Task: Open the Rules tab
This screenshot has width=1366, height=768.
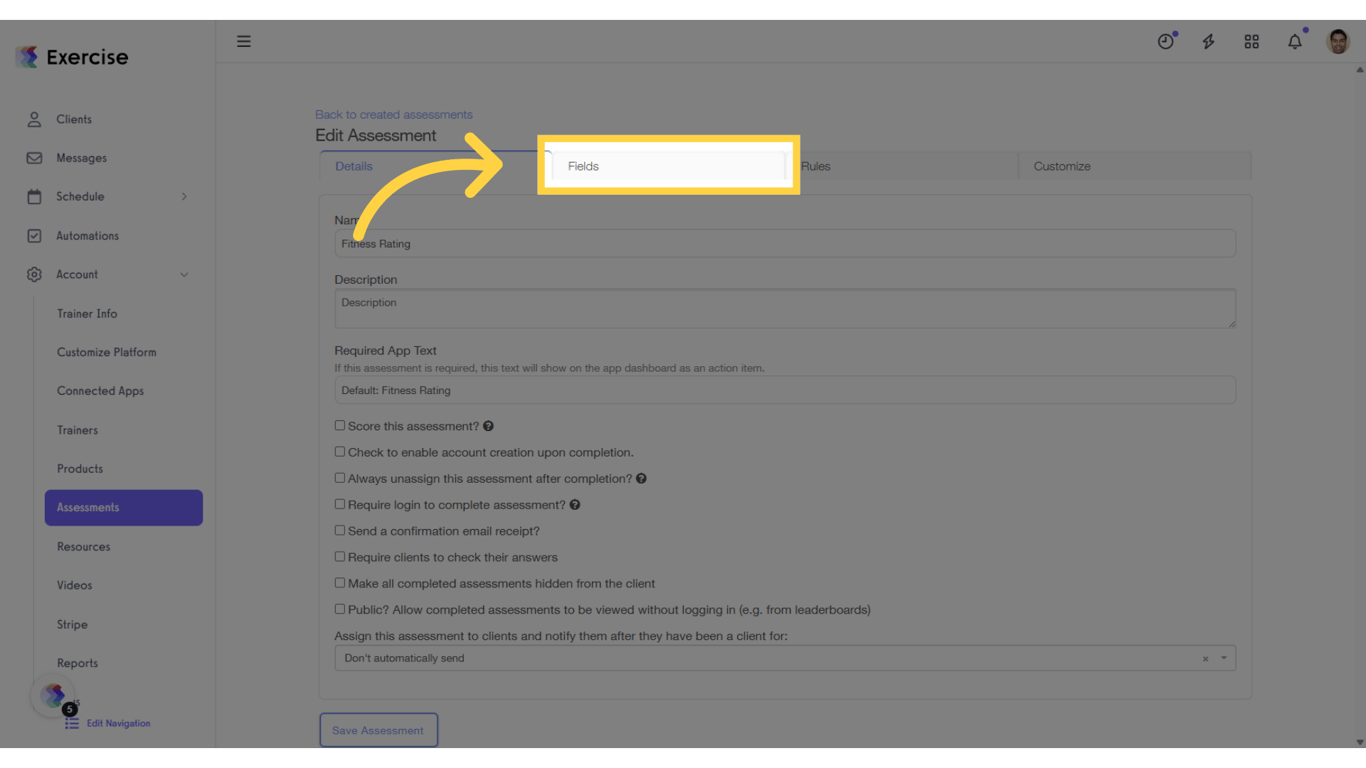Action: coord(815,165)
